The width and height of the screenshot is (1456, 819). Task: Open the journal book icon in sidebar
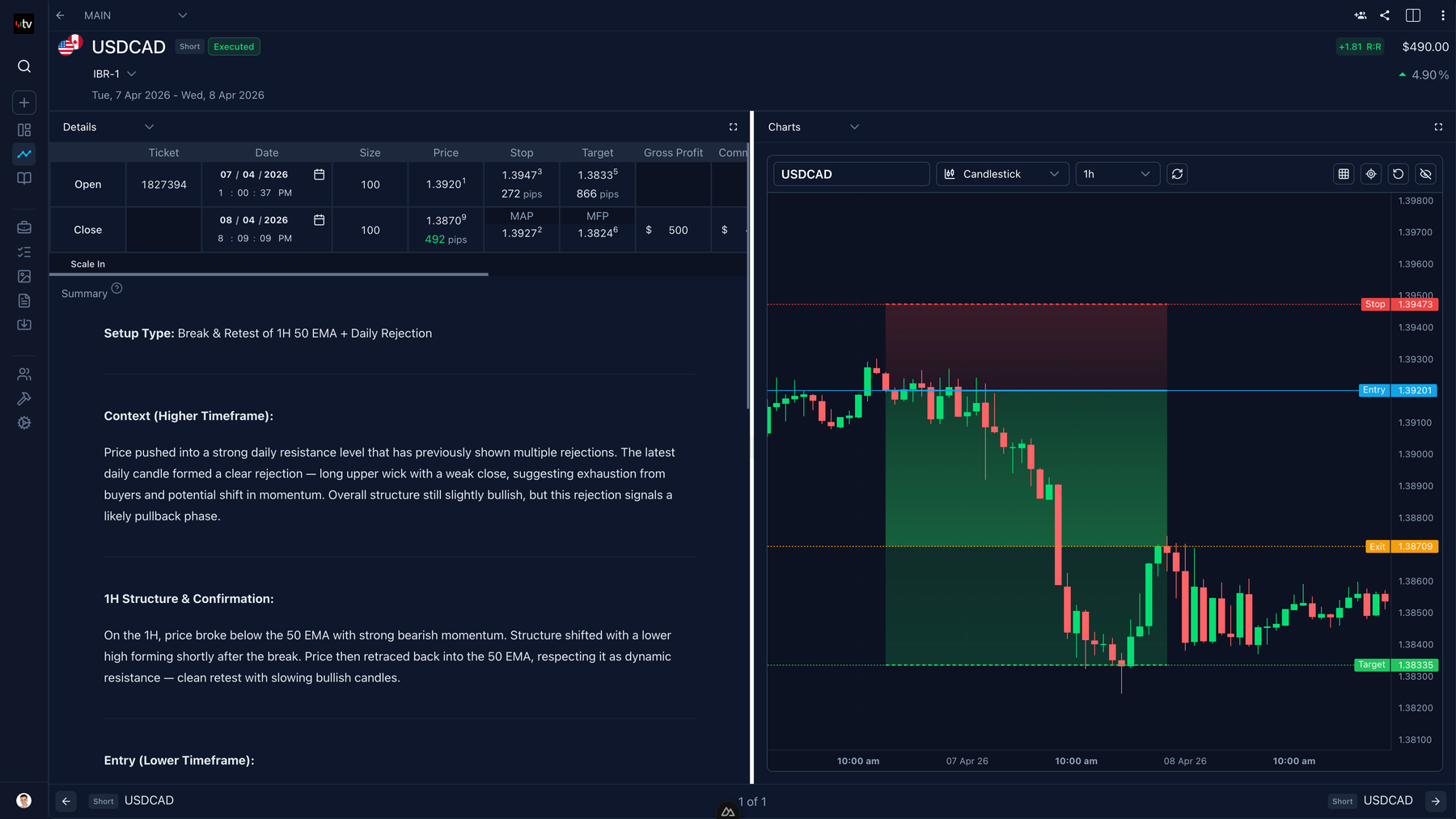pos(24,178)
